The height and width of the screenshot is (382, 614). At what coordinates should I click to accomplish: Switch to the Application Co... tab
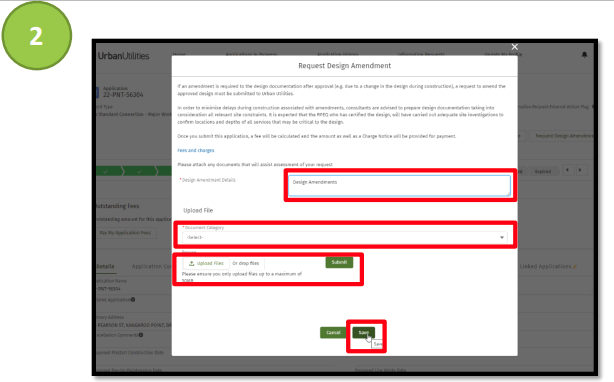[x=152, y=267]
